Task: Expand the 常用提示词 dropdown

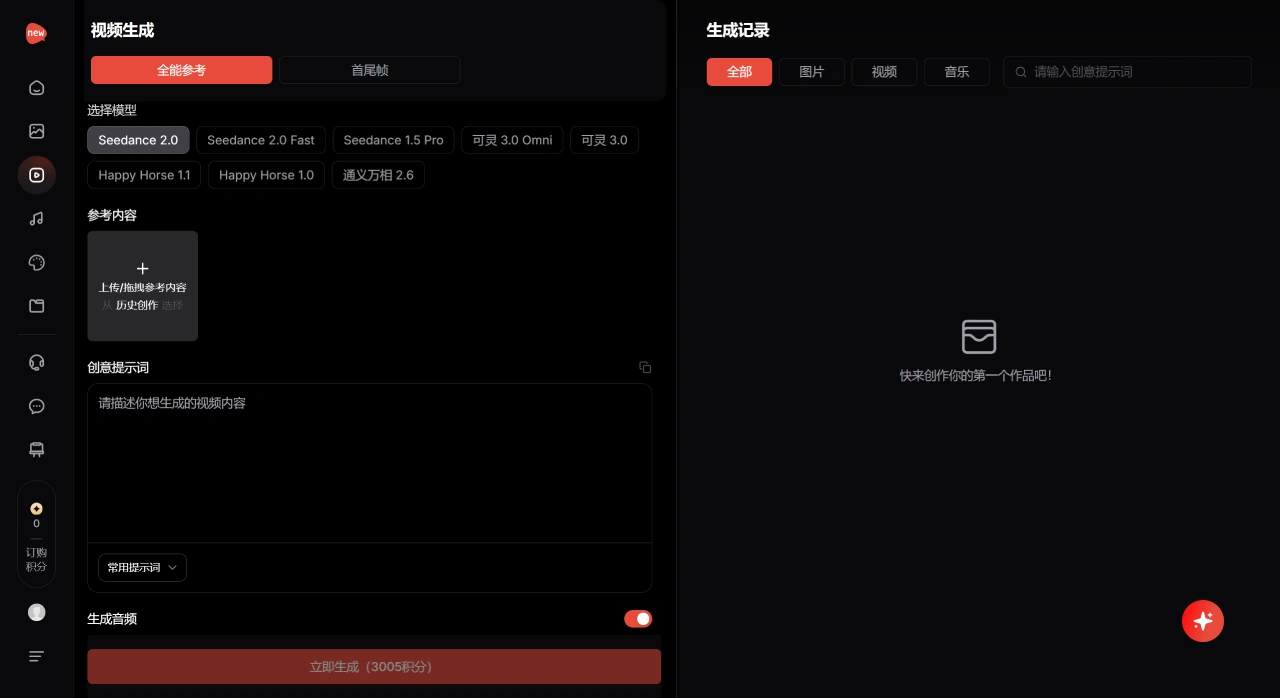Action: click(142, 567)
